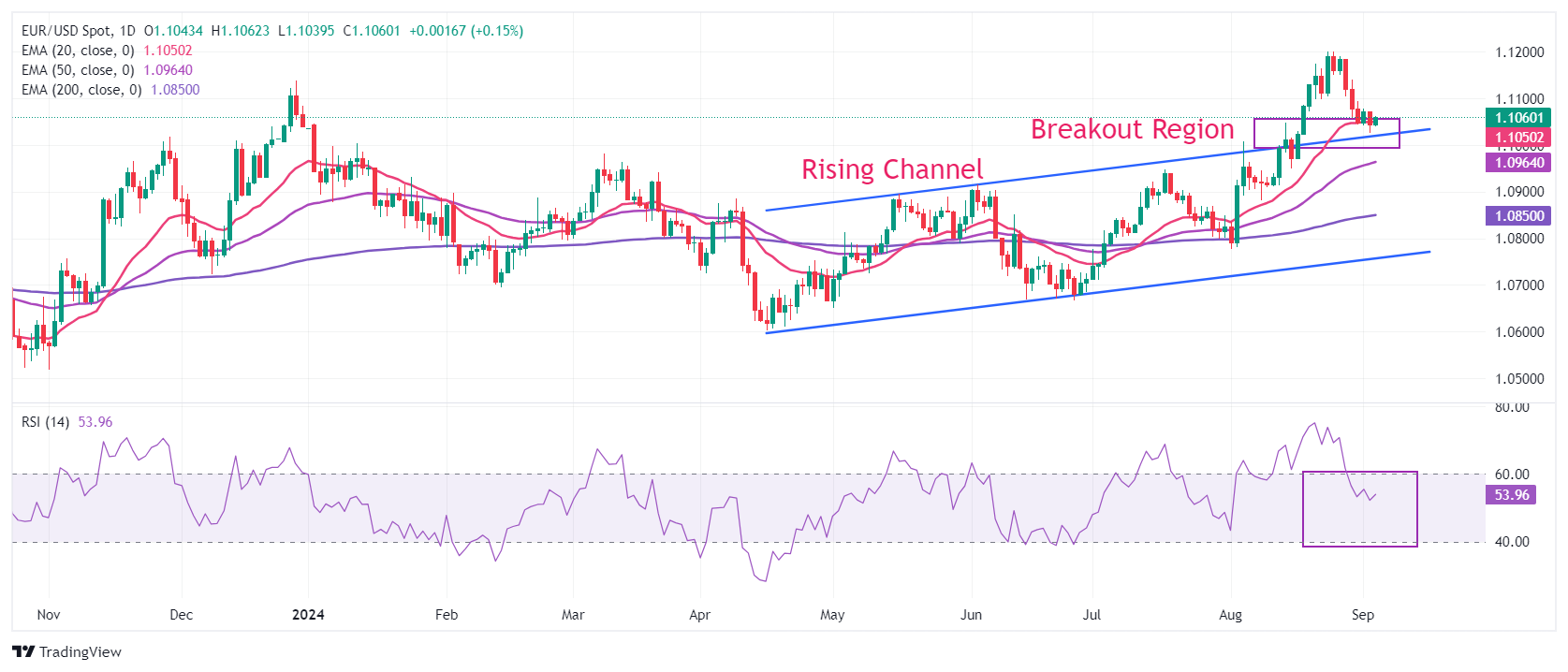Click the green 1.10601 current price tag
Screen dimensions: 1568x672
click(x=1518, y=118)
